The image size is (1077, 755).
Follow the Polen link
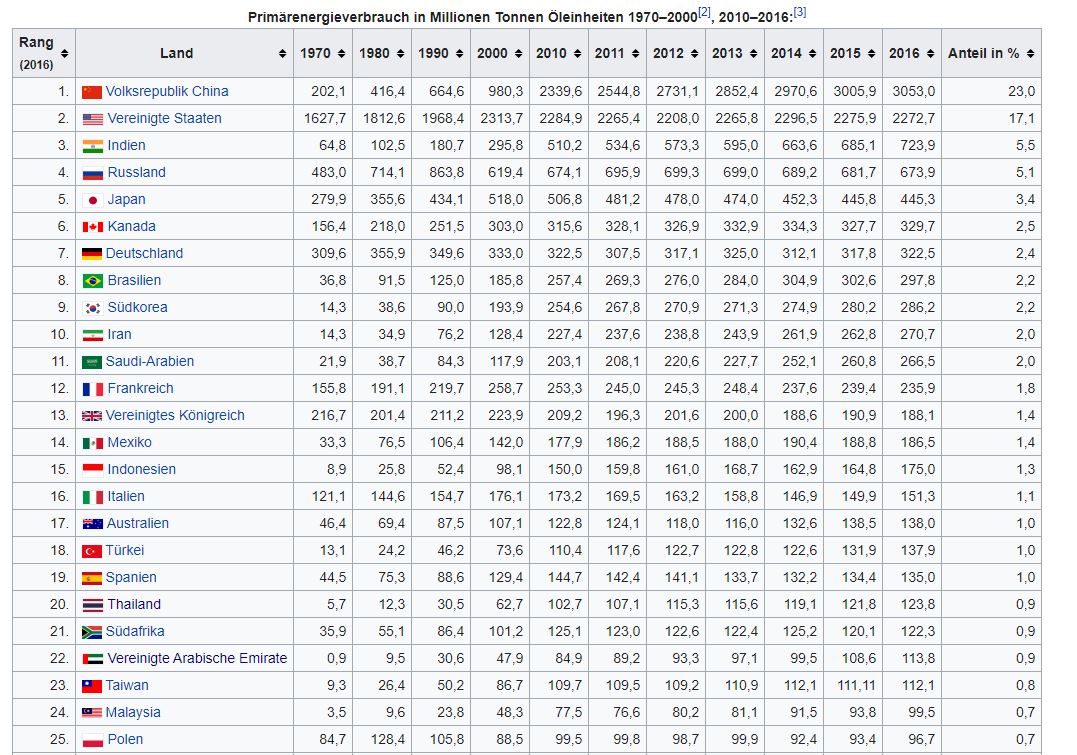click(x=126, y=739)
